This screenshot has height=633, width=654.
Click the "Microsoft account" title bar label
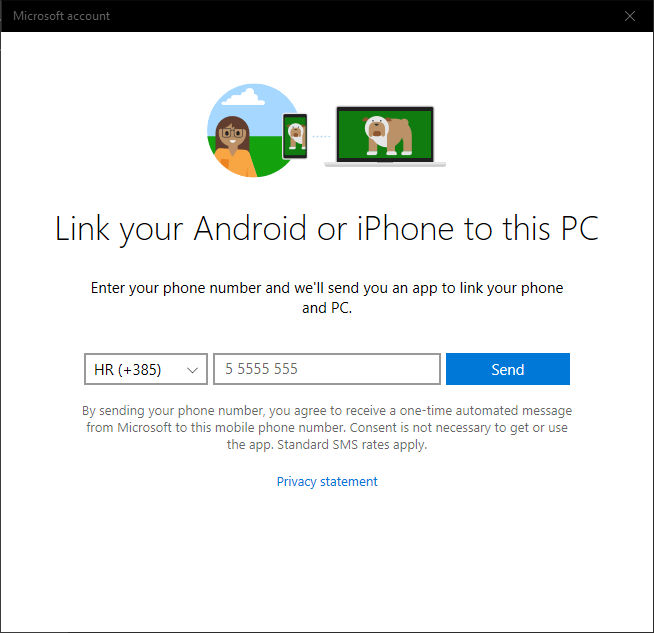[62, 16]
